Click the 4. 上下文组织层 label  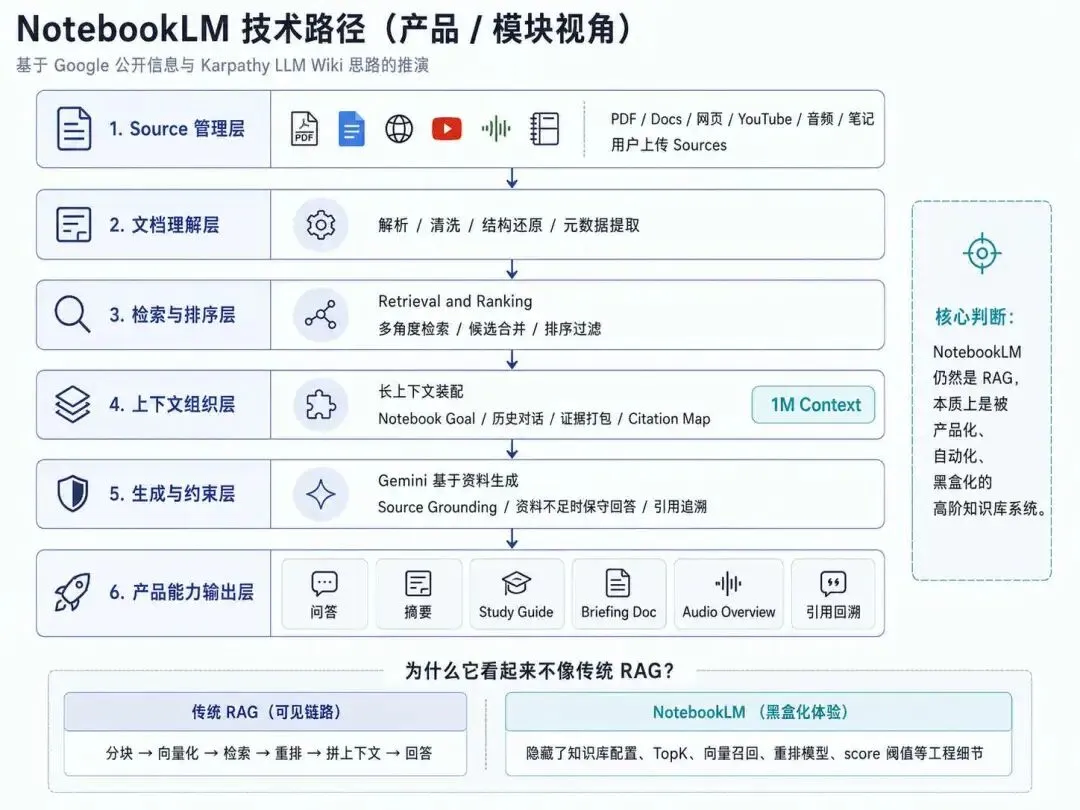tap(172, 404)
